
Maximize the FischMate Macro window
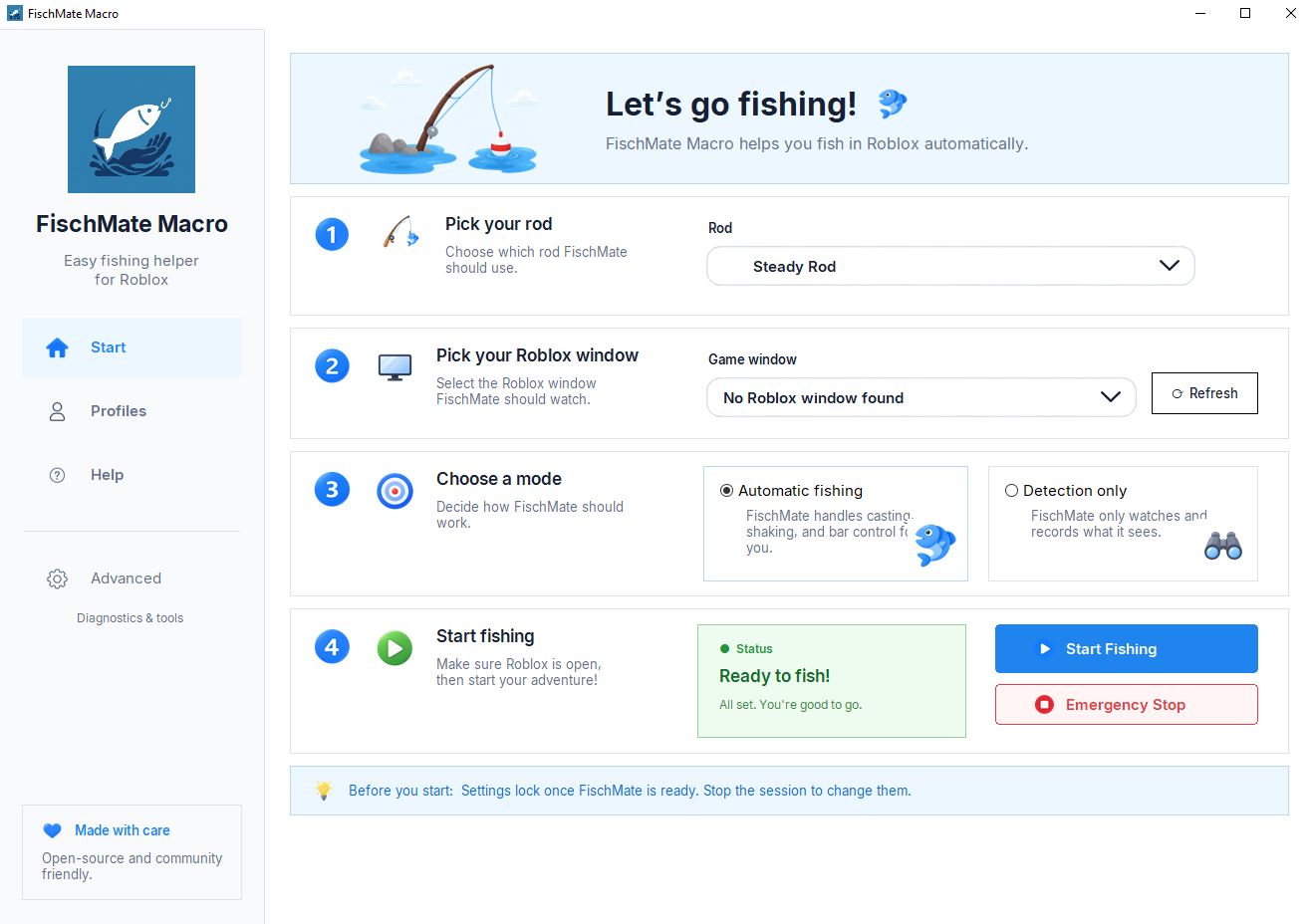1245,14
